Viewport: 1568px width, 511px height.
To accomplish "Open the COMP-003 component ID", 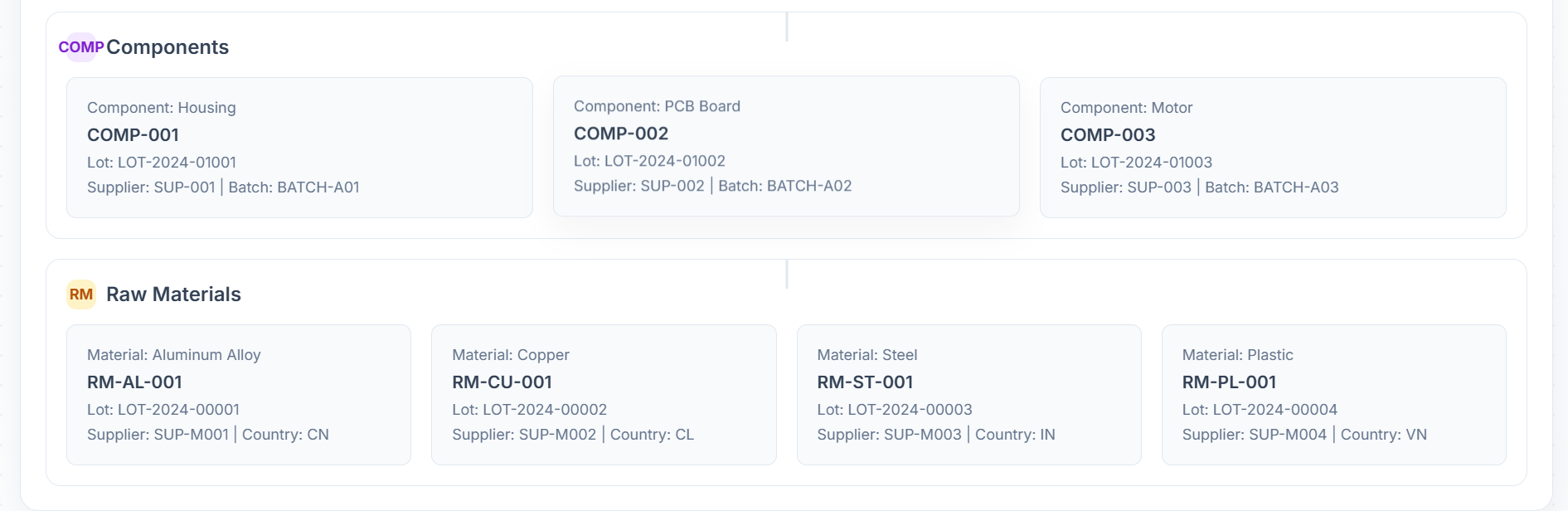I will [1107, 135].
